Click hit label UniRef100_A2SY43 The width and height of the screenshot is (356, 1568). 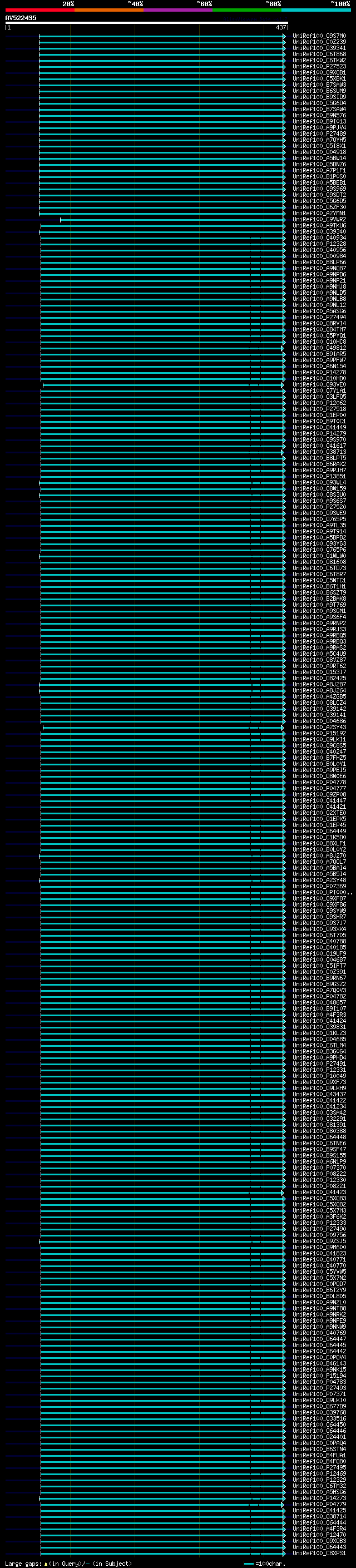(x=319, y=728)
